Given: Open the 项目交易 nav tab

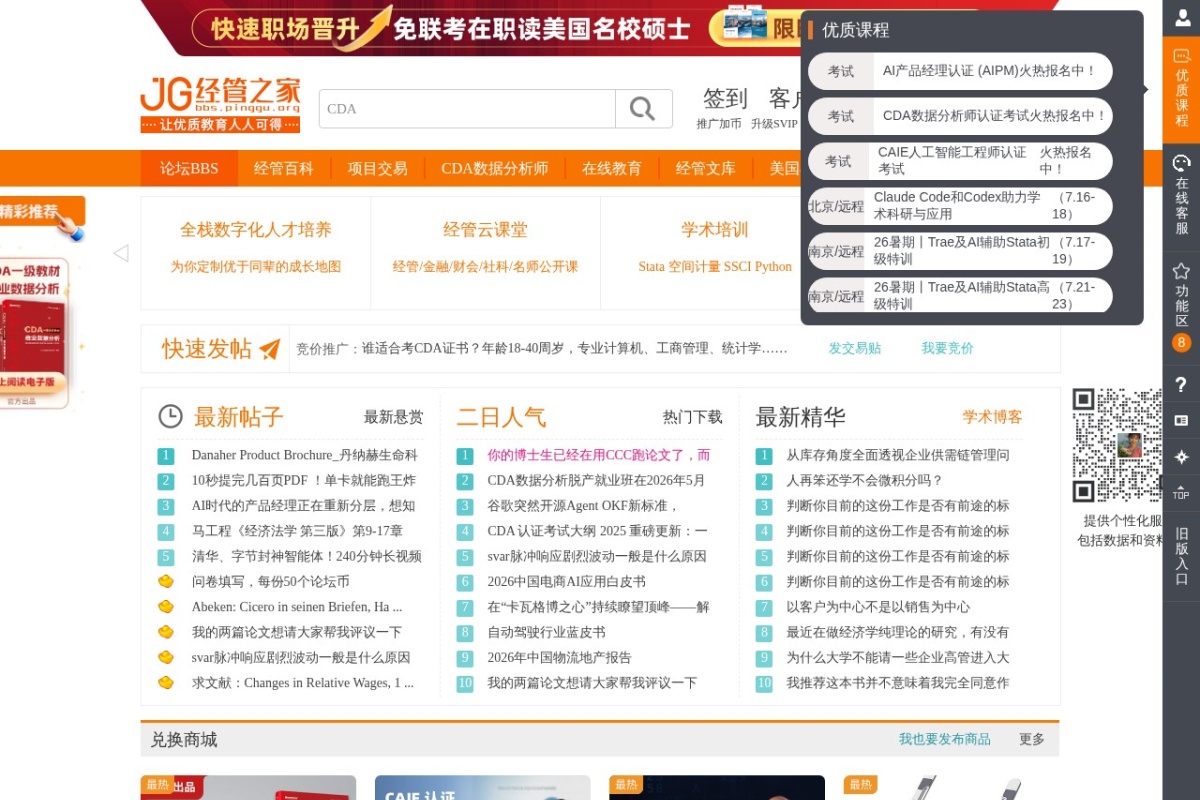Looking at the screenshot, I should click(378, 168).
